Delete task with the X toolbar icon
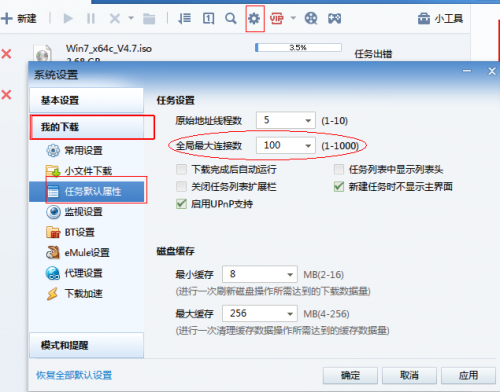 tap(115, 18)
